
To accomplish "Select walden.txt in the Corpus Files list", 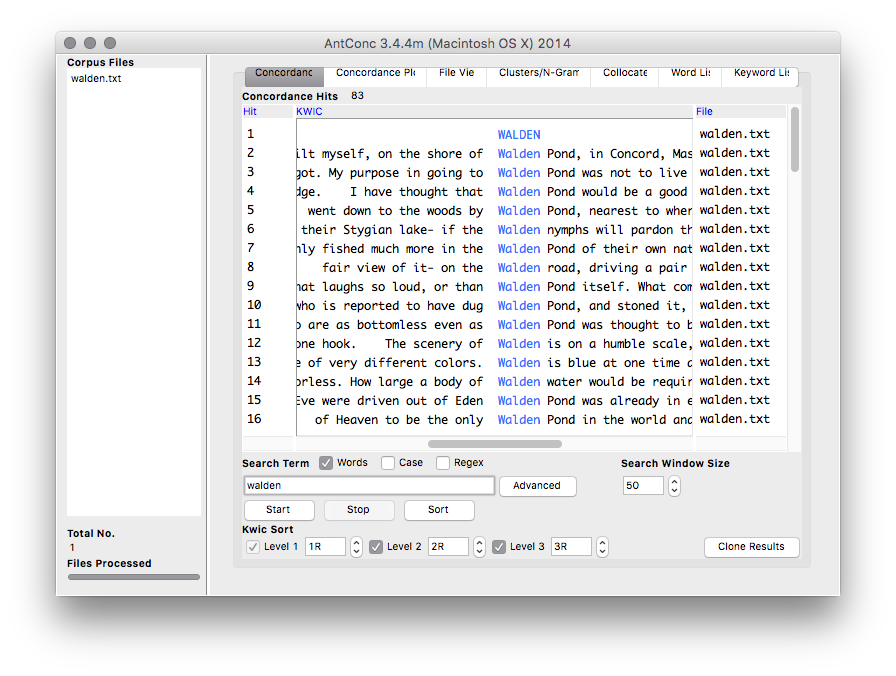I will pos(97,78).
